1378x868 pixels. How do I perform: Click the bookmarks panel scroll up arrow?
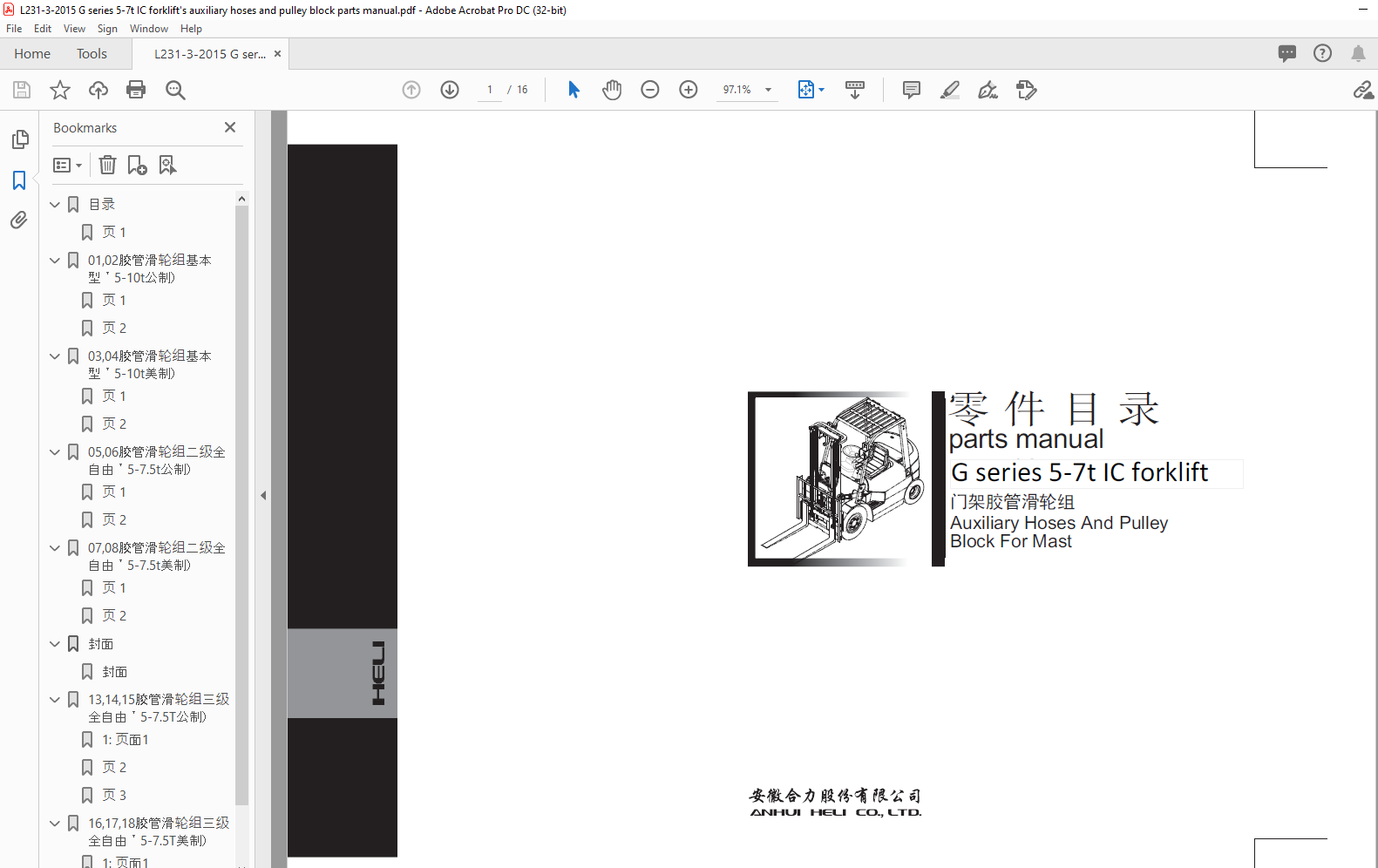tap(241, 199)
